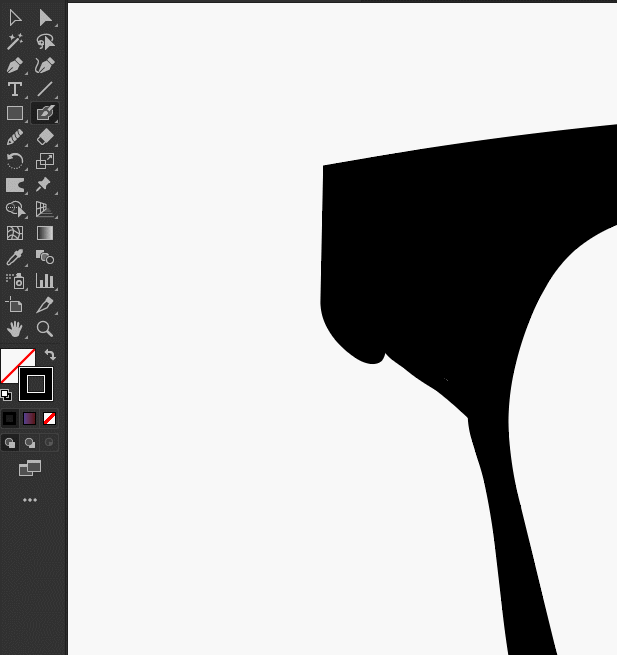Select the Type tool
This screenshot has width=617, height=655.
pos(15,89)
